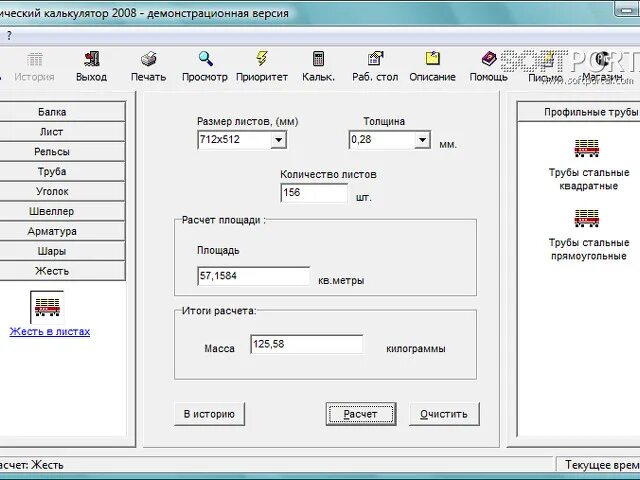The image size is (640, 480).
Task: Click the greyed История toolbar icon
Action: [34, 59]
